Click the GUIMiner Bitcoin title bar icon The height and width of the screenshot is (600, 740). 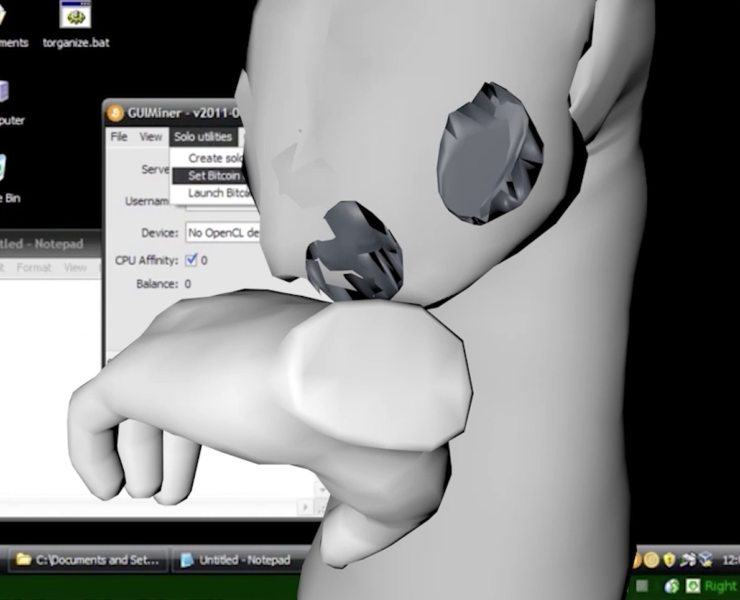coord(116,111)
